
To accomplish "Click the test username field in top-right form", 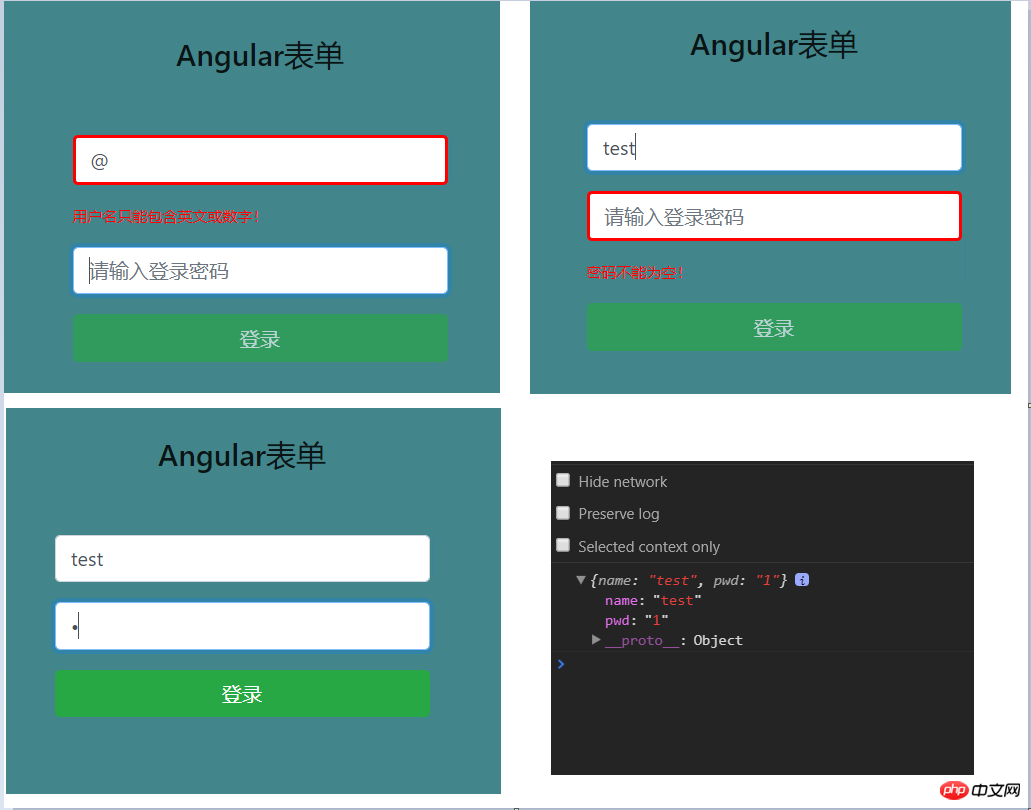I will point(773,147).
